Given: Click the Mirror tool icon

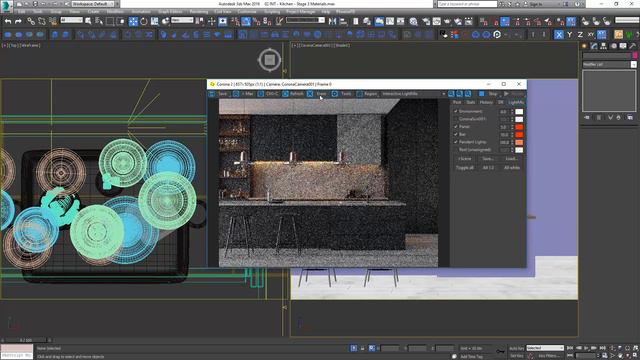Looking at the screenshot, I should pos(333,21).
